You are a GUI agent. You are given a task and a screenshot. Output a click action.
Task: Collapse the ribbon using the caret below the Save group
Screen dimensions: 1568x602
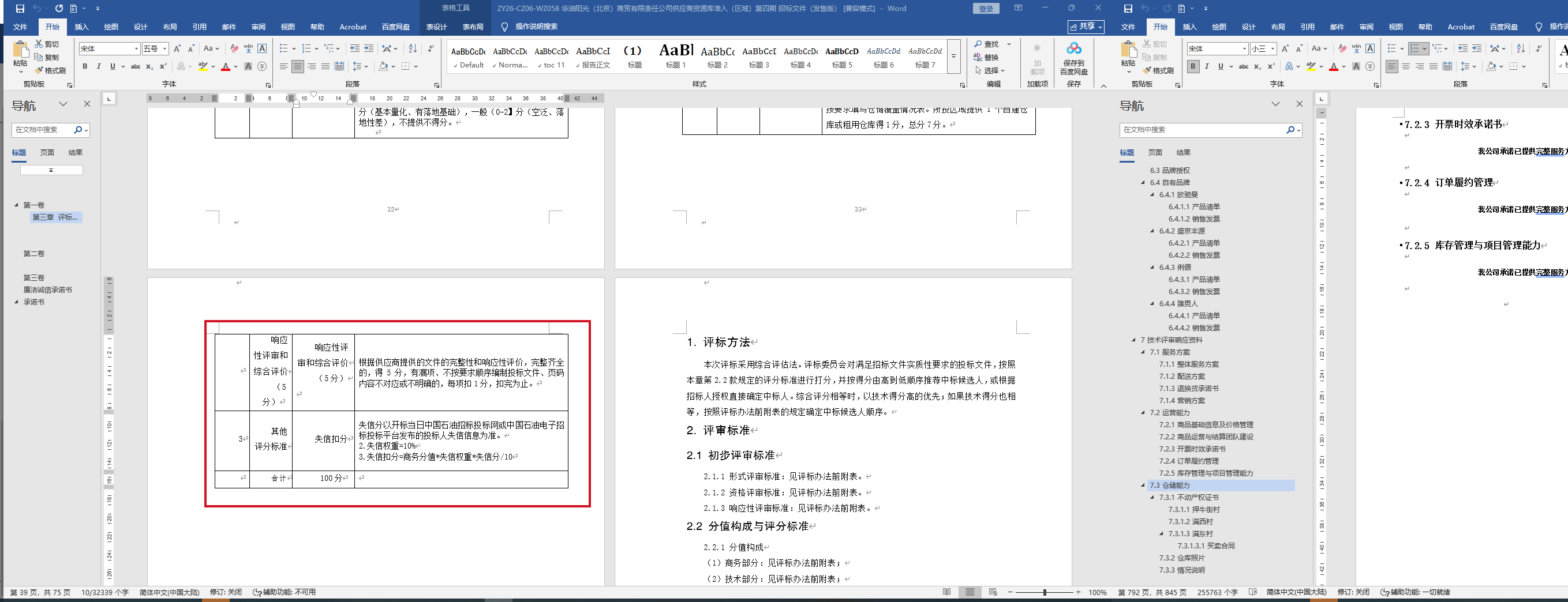1103,86
